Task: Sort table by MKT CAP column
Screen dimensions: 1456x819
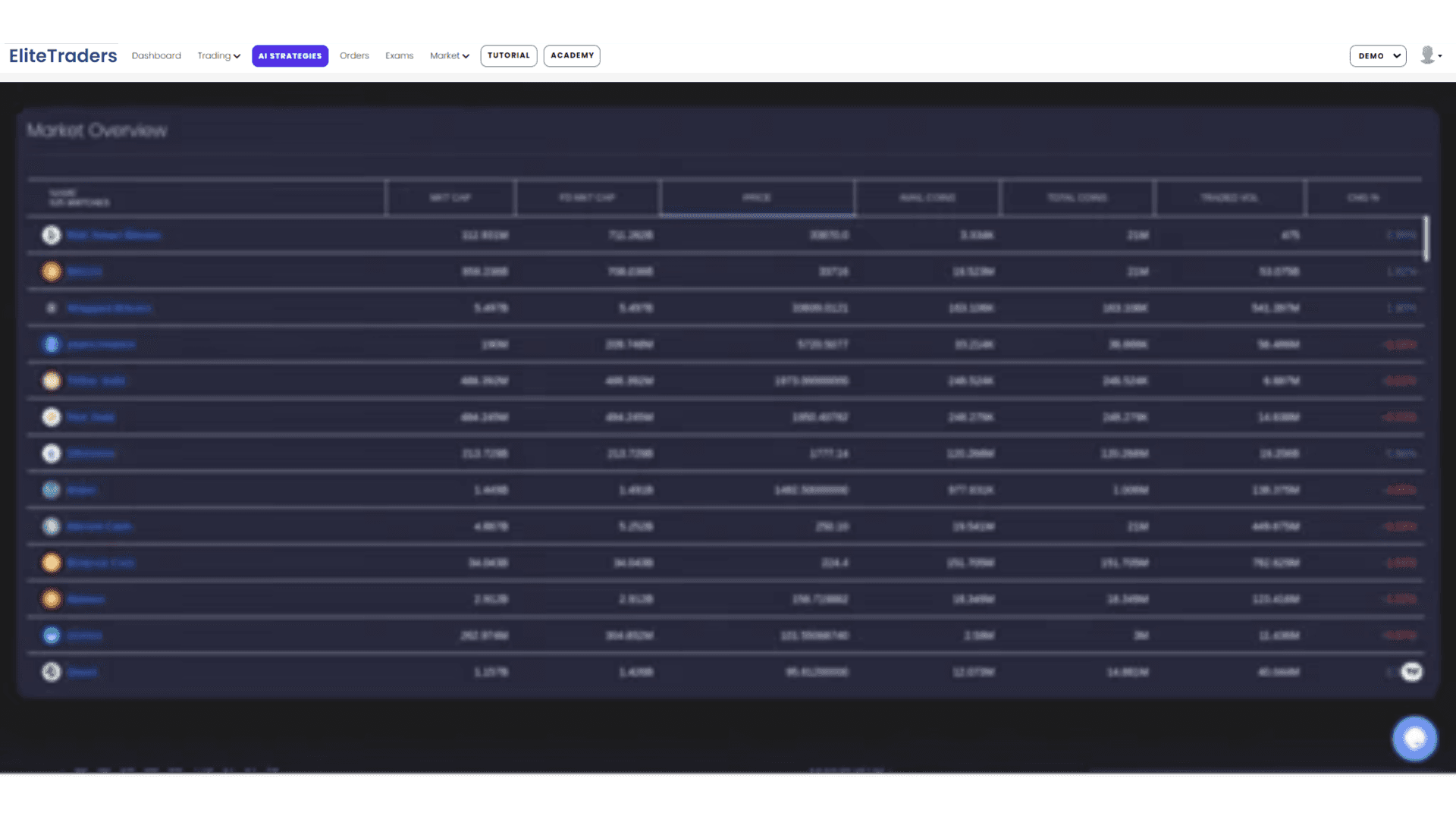Action: pos(450,198)
